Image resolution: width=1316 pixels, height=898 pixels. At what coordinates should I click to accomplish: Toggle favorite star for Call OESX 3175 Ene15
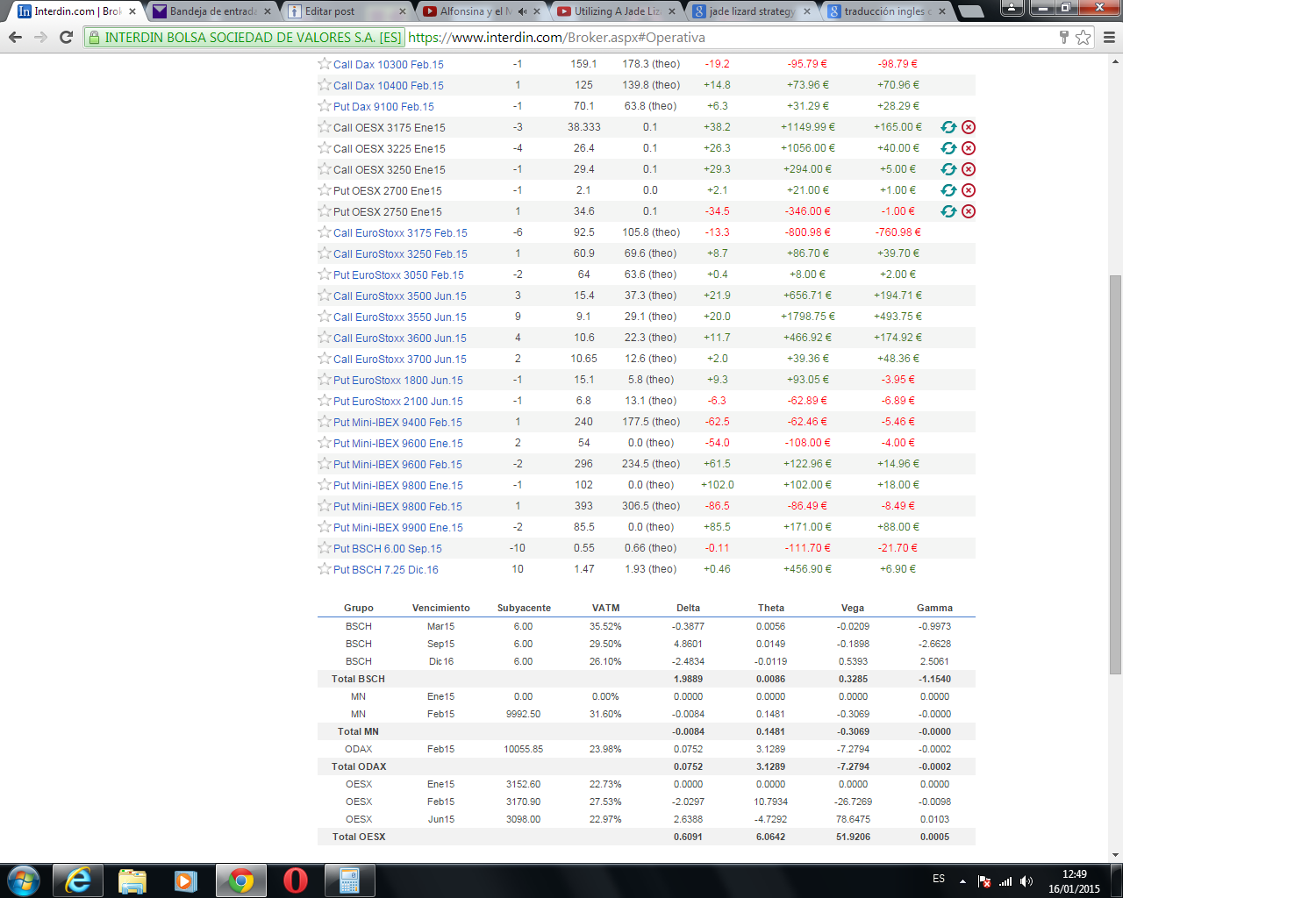pos(325,126)
